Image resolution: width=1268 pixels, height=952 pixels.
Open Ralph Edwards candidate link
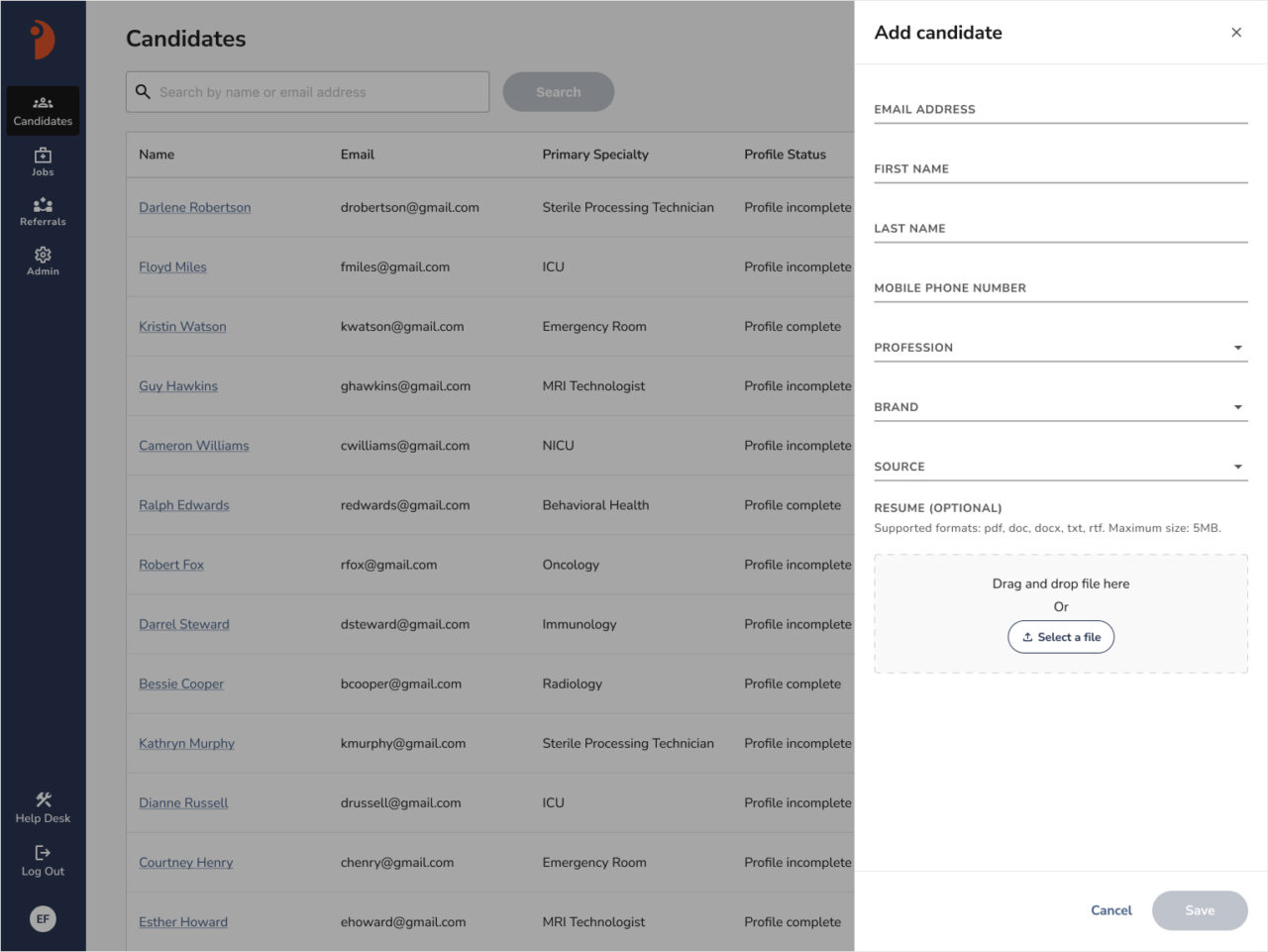tap(183, 504)
